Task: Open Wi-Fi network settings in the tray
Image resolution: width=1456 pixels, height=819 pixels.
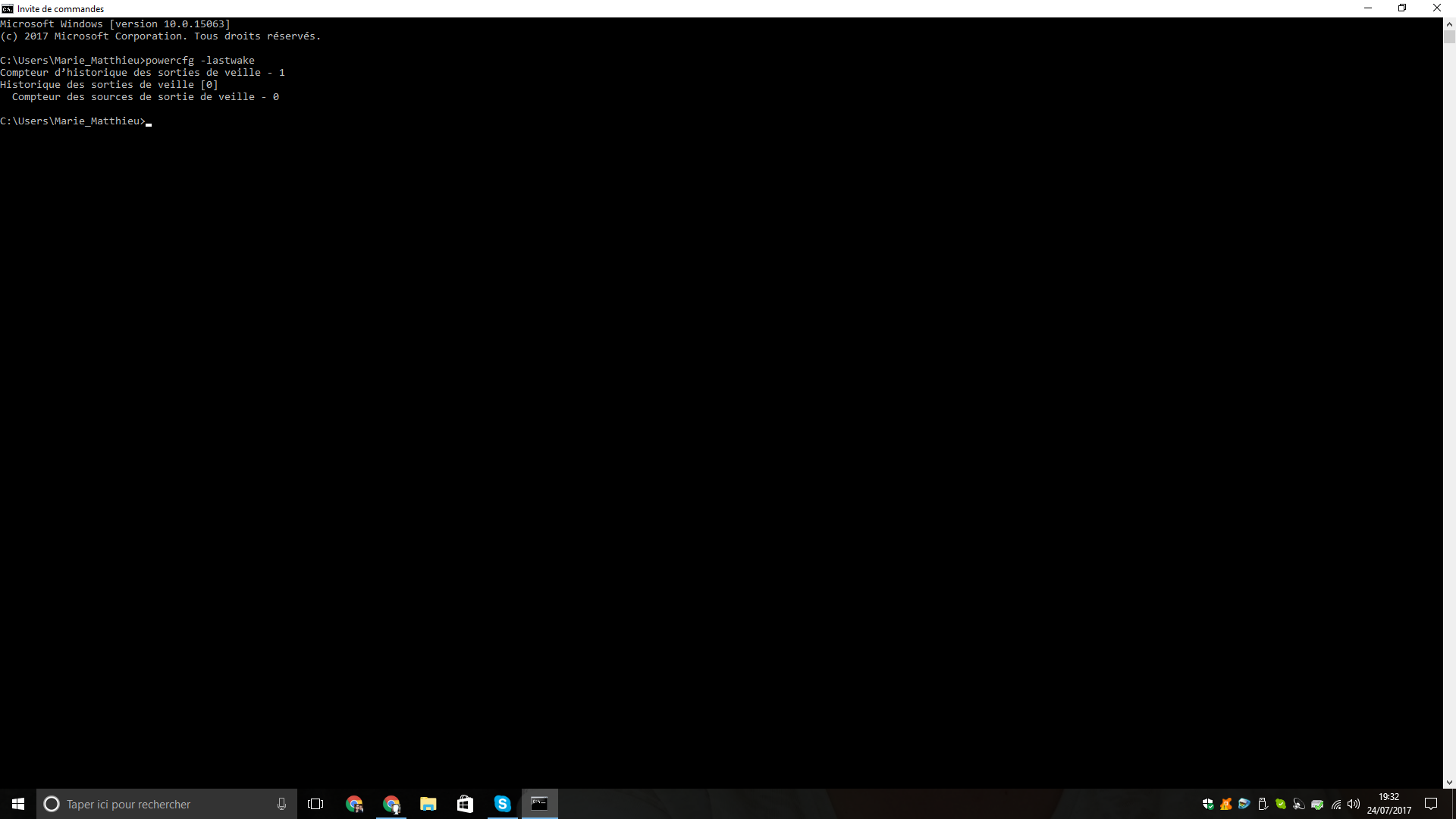Action: 1336,804
